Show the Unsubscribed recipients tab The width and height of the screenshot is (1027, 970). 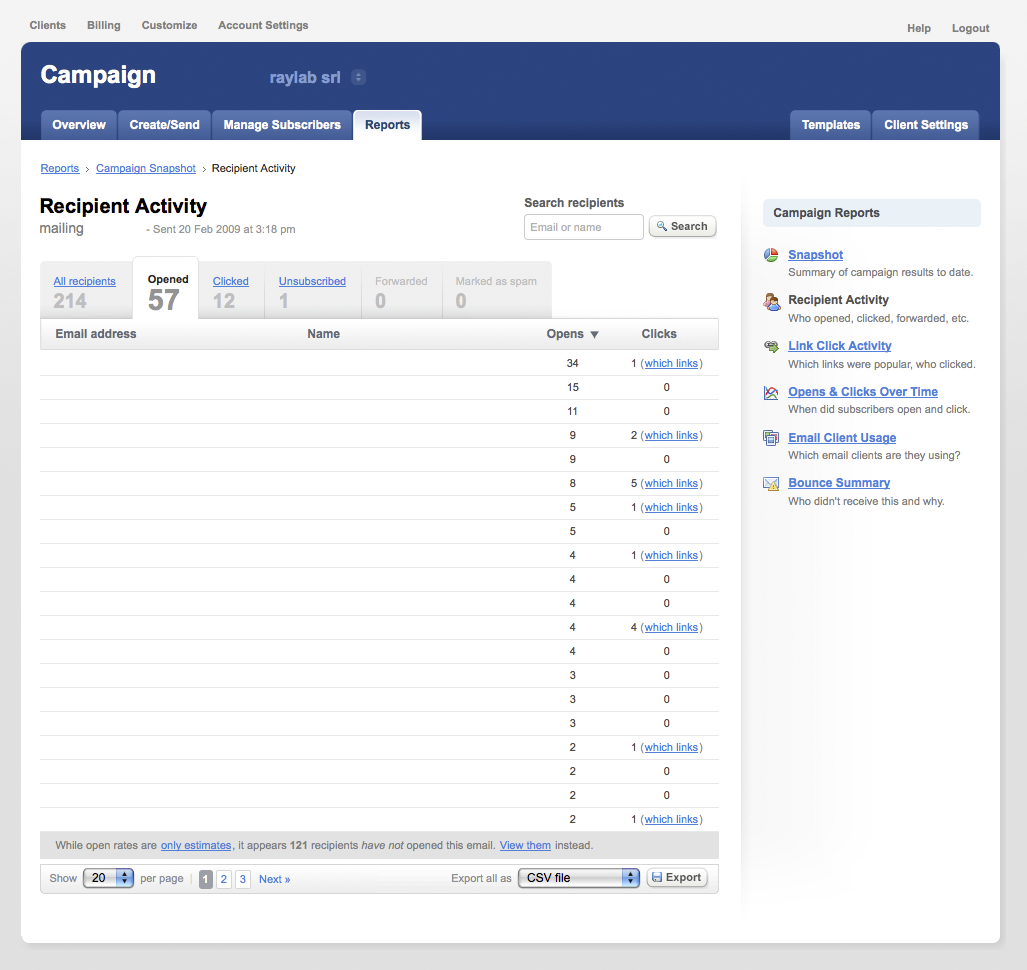tap(312, 282)
